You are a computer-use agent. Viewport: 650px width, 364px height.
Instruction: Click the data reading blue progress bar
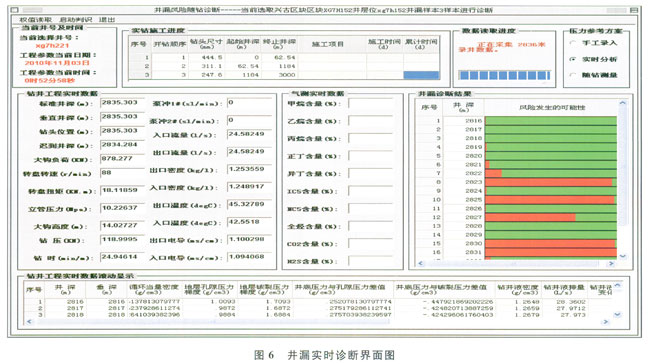(504, 75)
